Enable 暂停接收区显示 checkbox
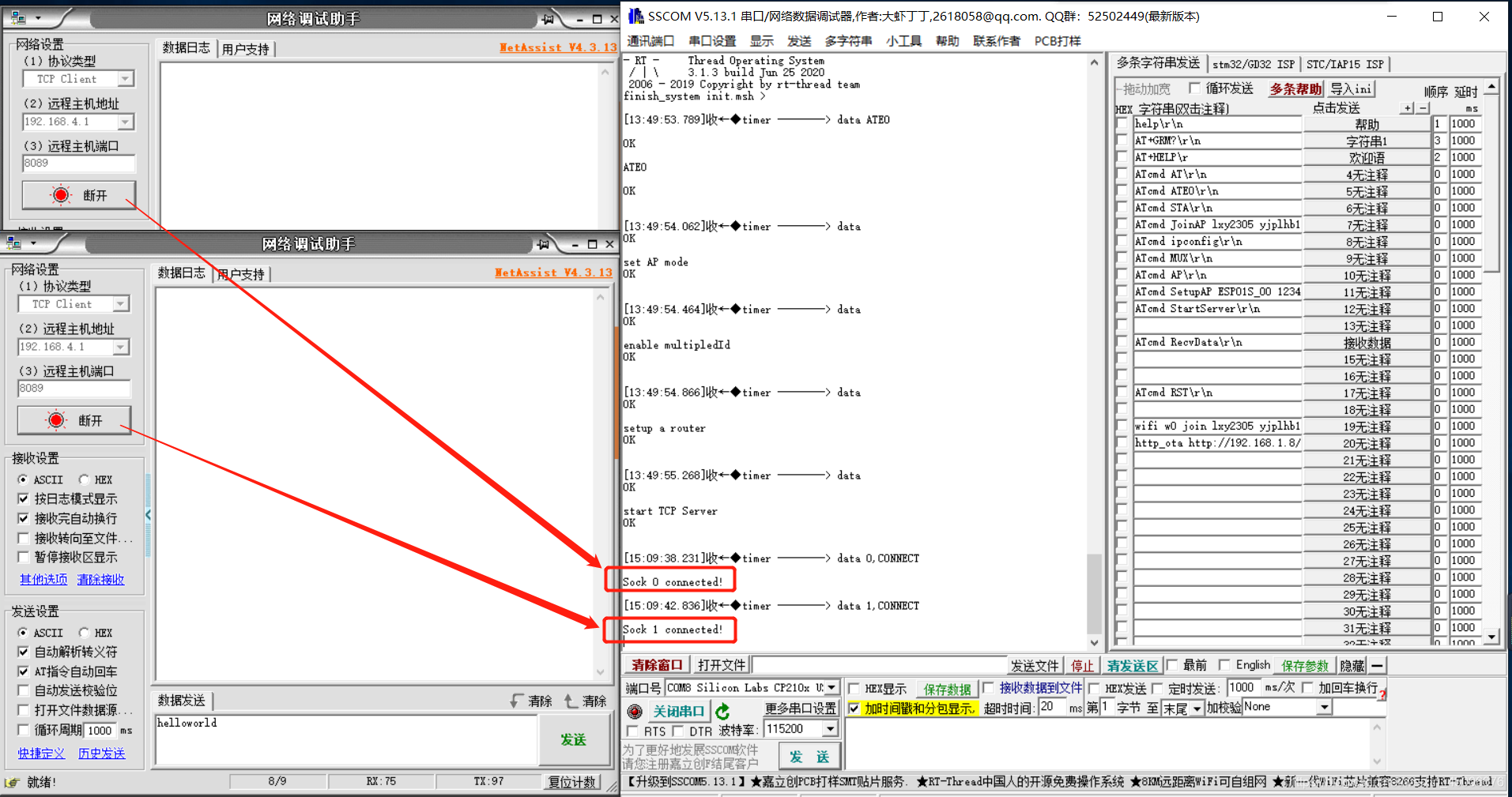The image size is (1512, 797). coord(24,557)
